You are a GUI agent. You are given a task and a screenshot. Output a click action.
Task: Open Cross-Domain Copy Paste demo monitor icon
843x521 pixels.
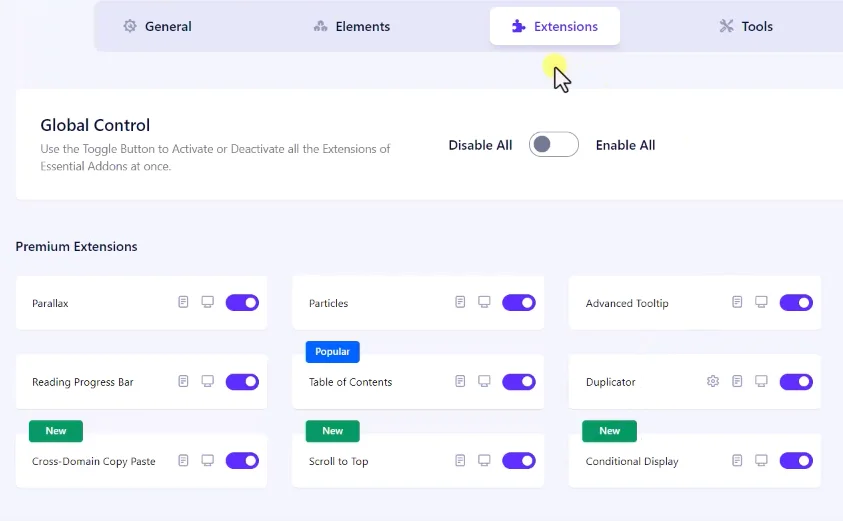[x=208, y=460]
